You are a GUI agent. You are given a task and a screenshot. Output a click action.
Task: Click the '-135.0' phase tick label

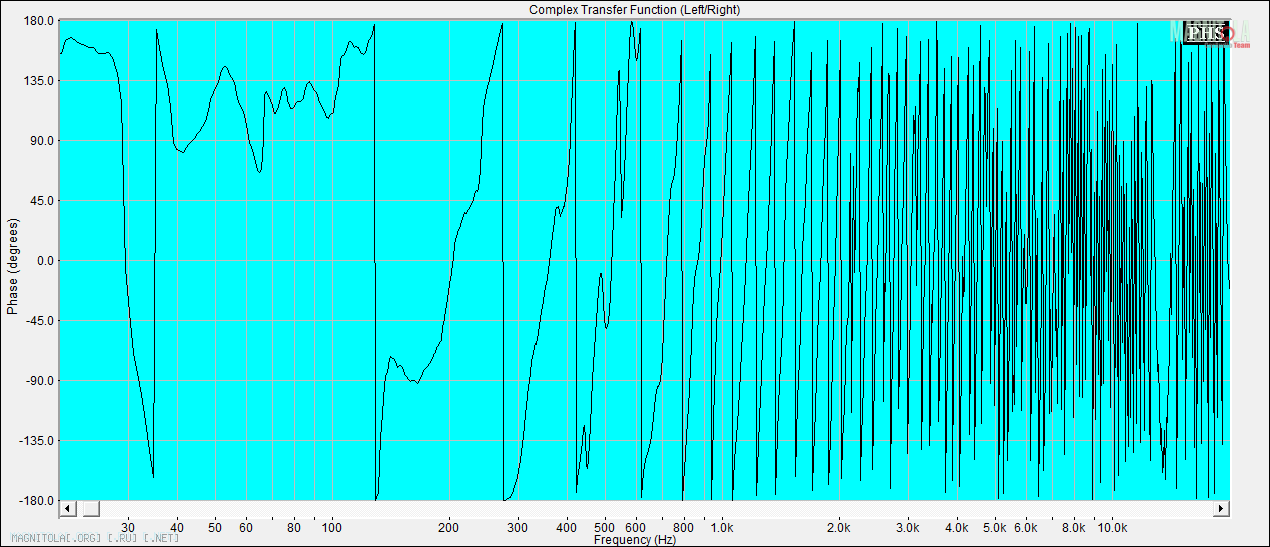[37, 441]
